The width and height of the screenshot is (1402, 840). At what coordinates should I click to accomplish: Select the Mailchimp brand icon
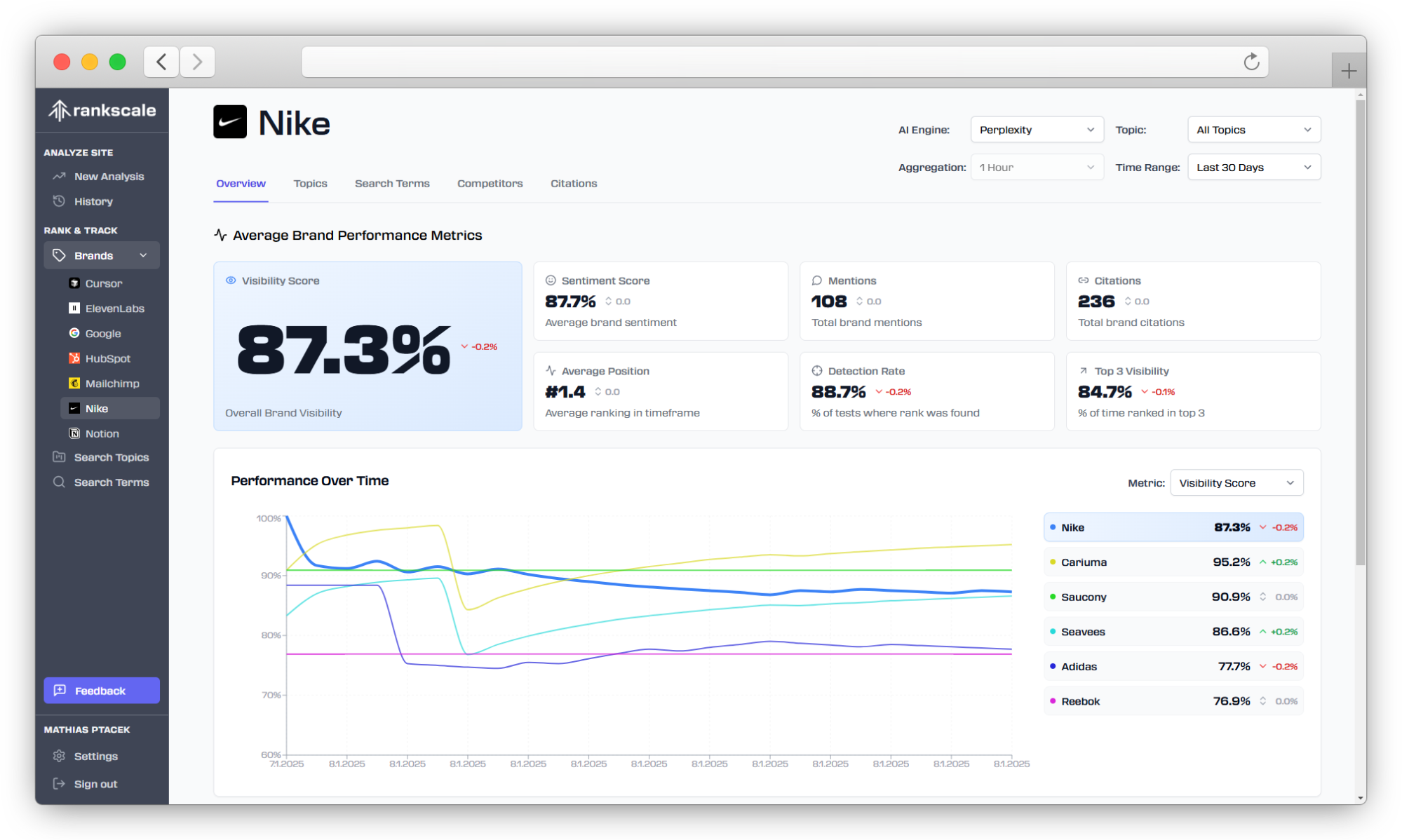tap(76, 384)
